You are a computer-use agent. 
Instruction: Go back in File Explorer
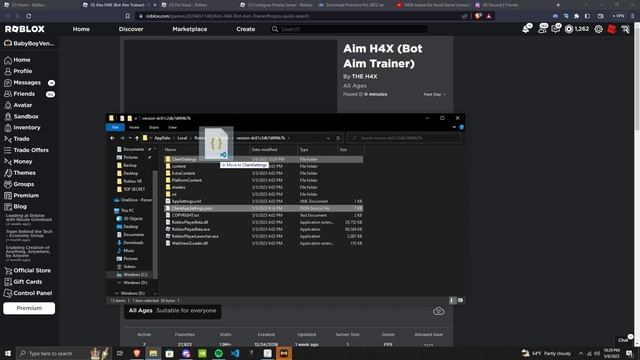click(x=112, y=138)
